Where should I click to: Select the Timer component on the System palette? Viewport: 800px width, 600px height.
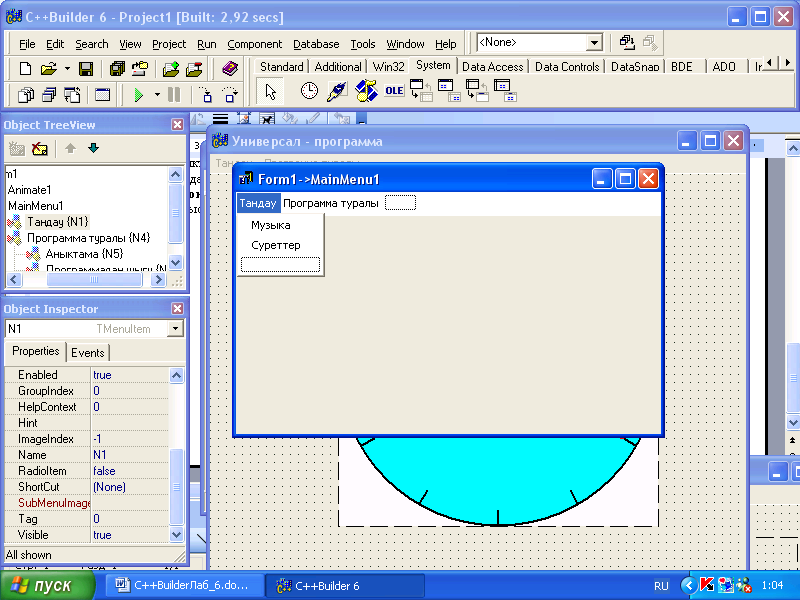point(310,92)
